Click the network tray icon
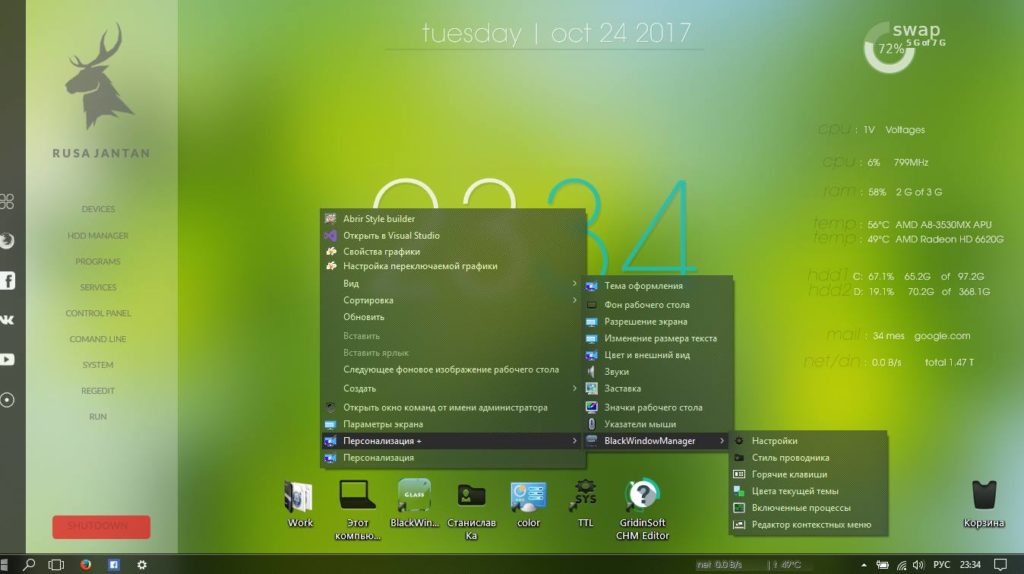This screenshot has height=574, width=1024. coord(901,565)
